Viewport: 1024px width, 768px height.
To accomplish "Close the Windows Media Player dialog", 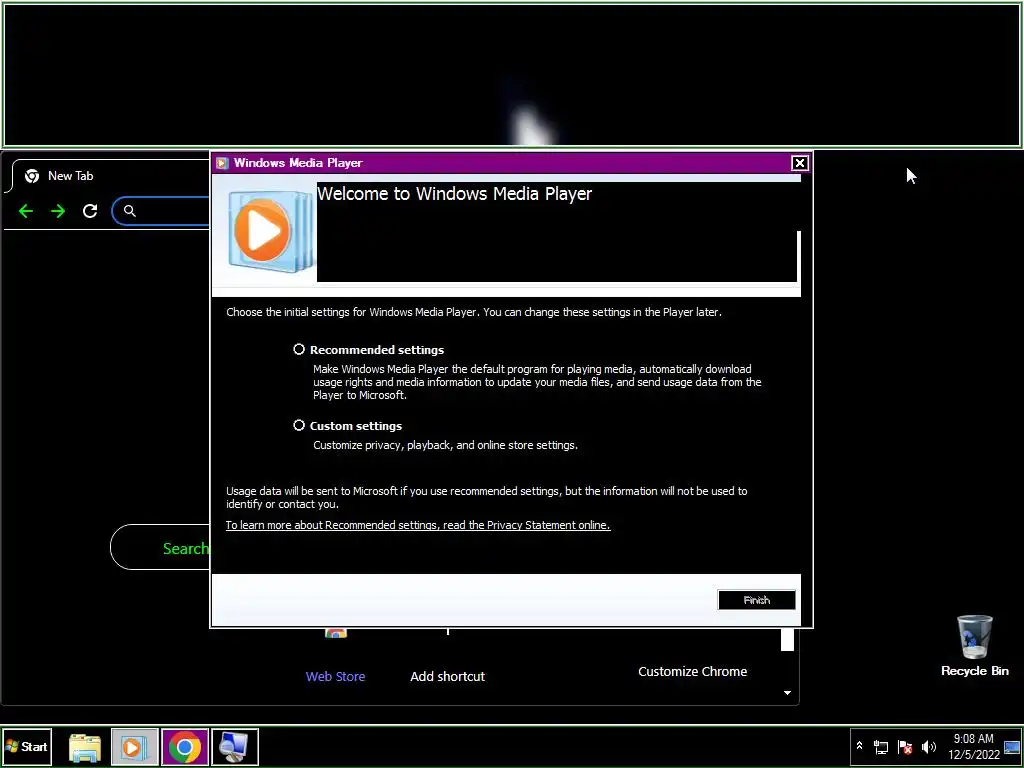I will 799,163.
